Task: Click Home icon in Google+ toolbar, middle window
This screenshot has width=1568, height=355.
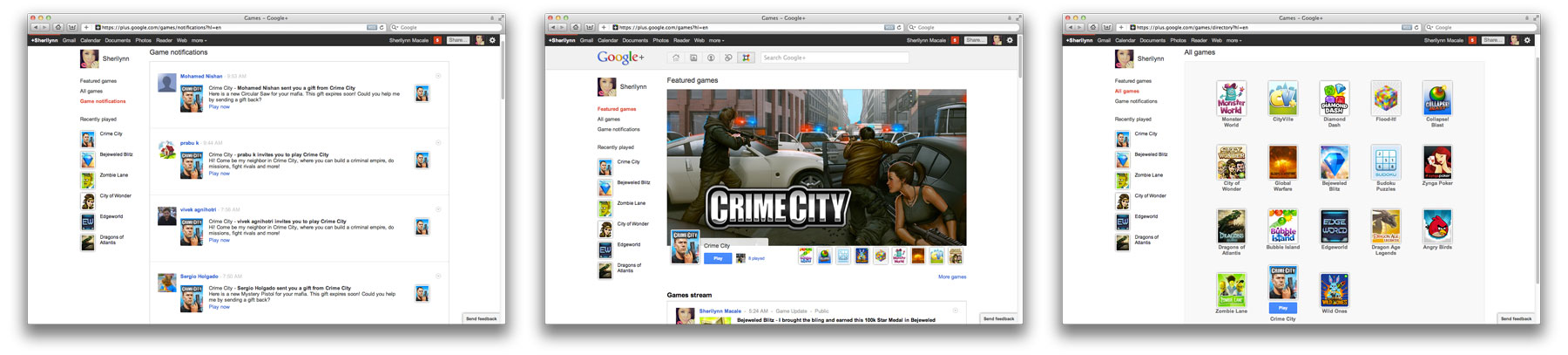Action: click(x=676, y=58)
